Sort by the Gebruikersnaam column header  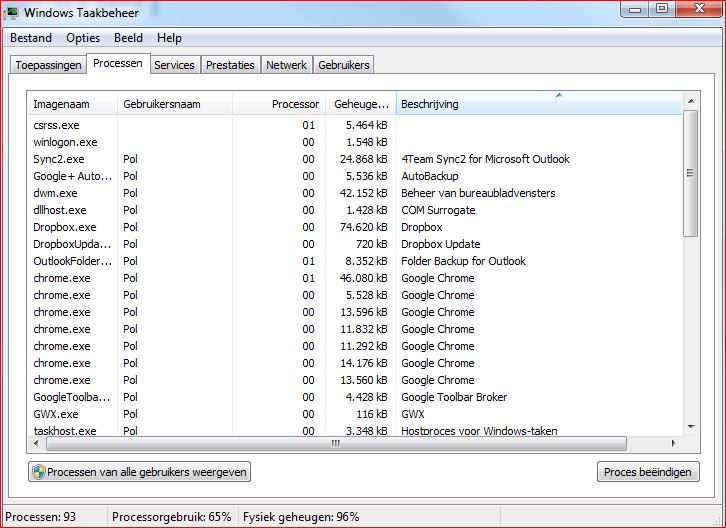[174, 104]
